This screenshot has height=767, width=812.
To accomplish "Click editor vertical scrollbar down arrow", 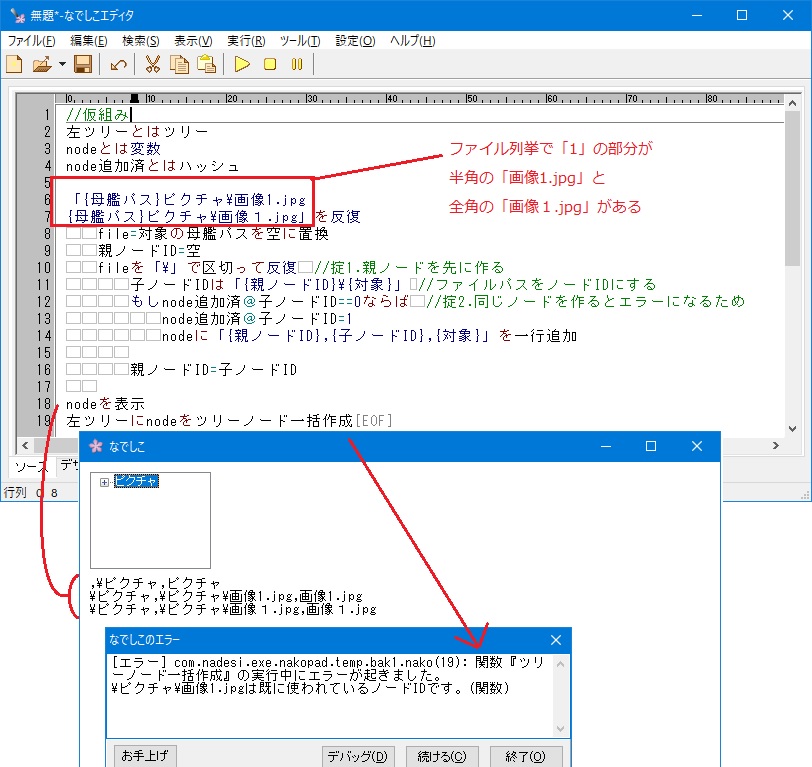I will [792, 429].
